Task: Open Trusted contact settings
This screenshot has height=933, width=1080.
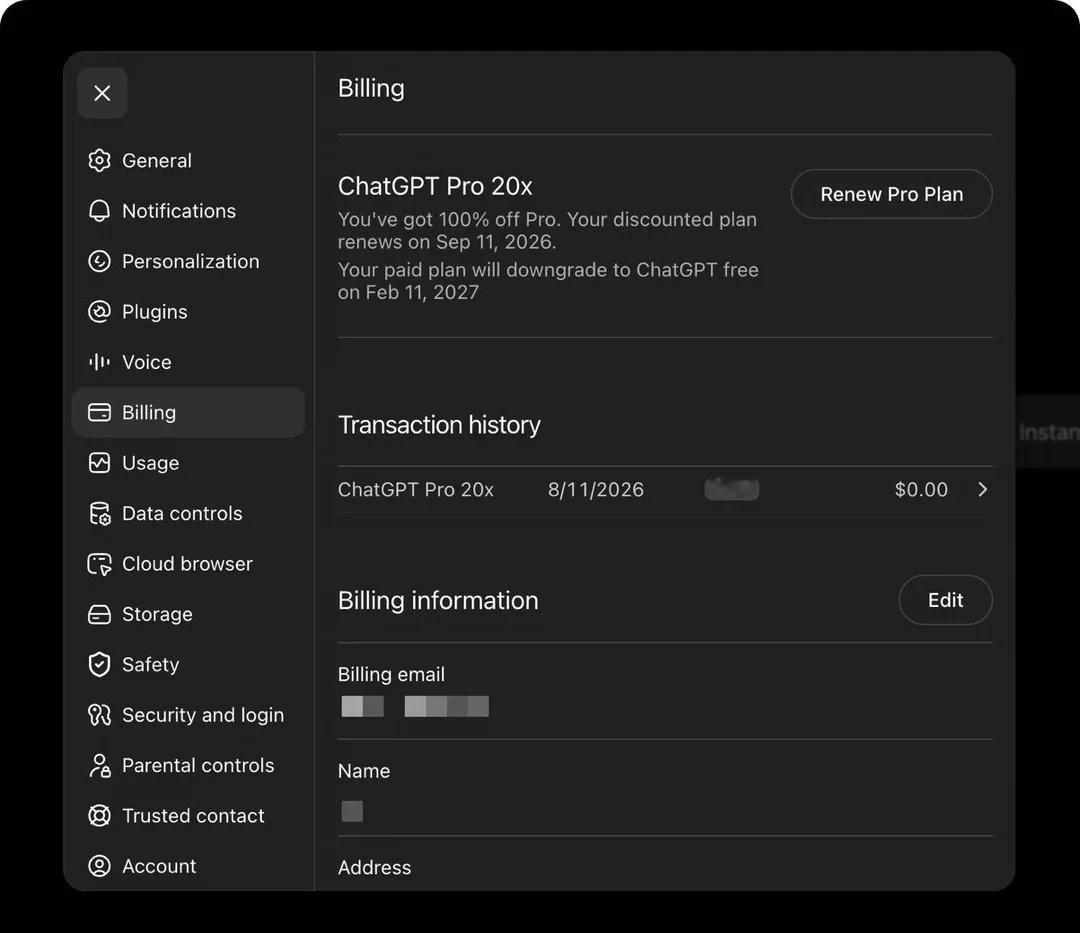Action: point(188,815)
